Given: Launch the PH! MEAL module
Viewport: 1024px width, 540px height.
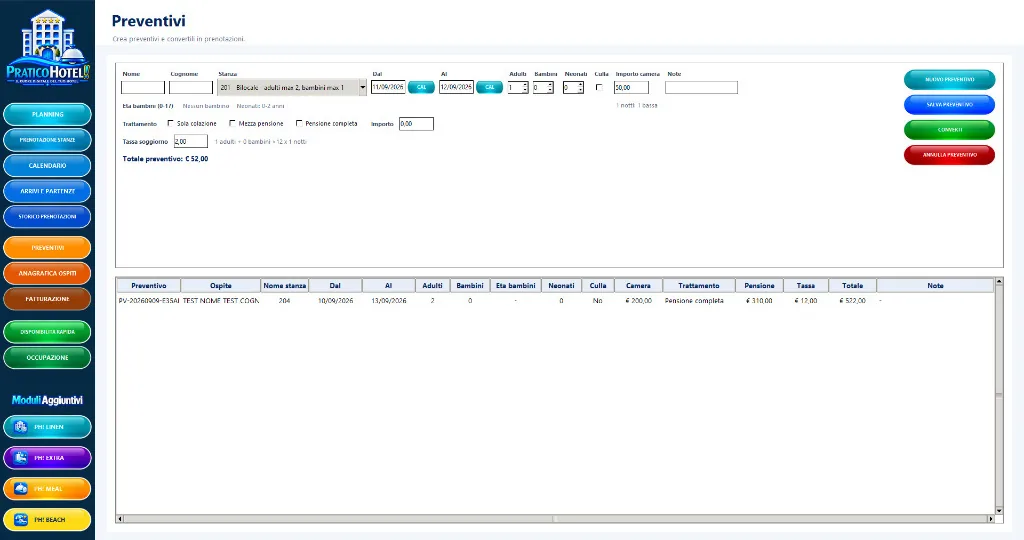Looking at the screenshot, I should pyautogui.click(x=47, y=488).
